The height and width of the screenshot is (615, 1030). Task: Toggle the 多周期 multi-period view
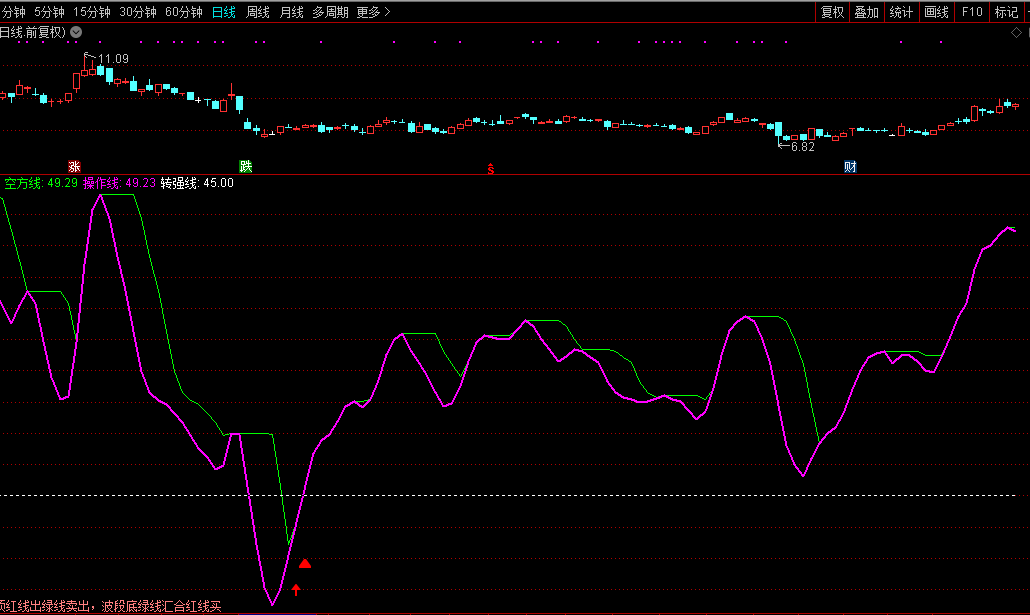tap(330, 12)
